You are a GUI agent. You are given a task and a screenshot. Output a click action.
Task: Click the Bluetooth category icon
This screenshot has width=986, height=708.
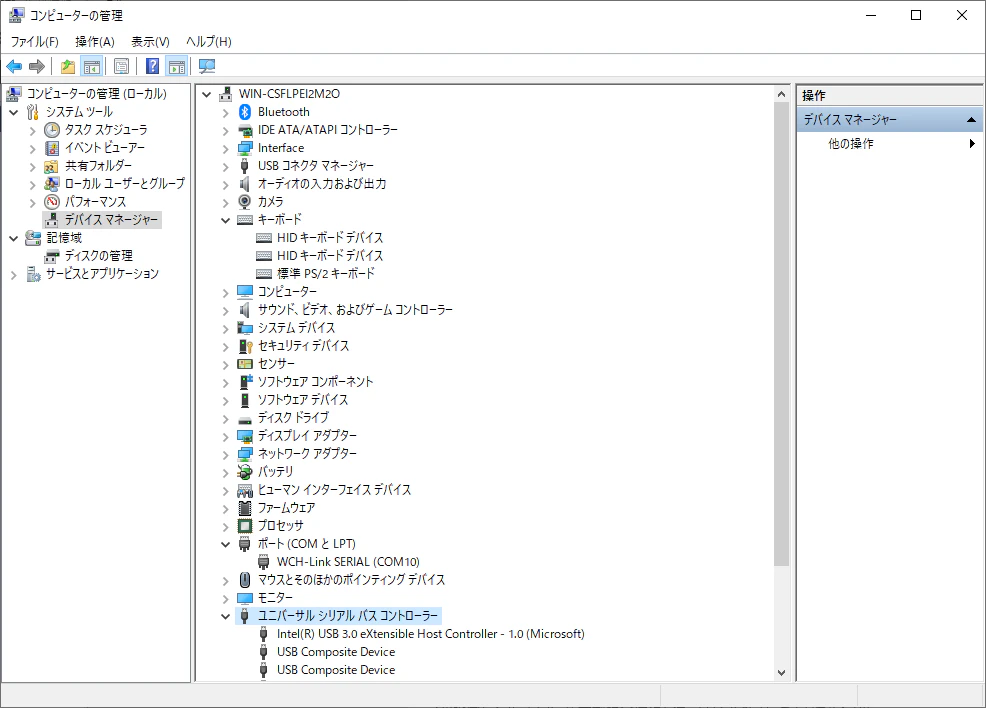click(x=245, y=112)
